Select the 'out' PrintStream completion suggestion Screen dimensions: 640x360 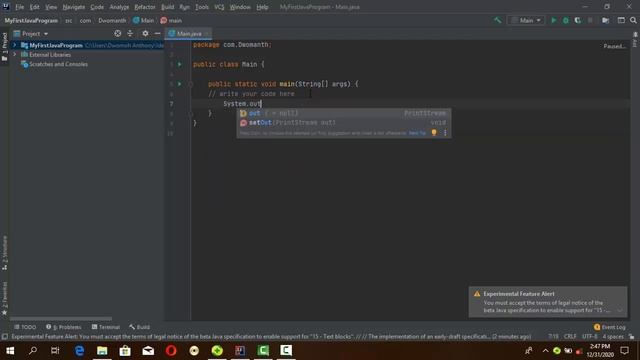click(x=344, y=113)
